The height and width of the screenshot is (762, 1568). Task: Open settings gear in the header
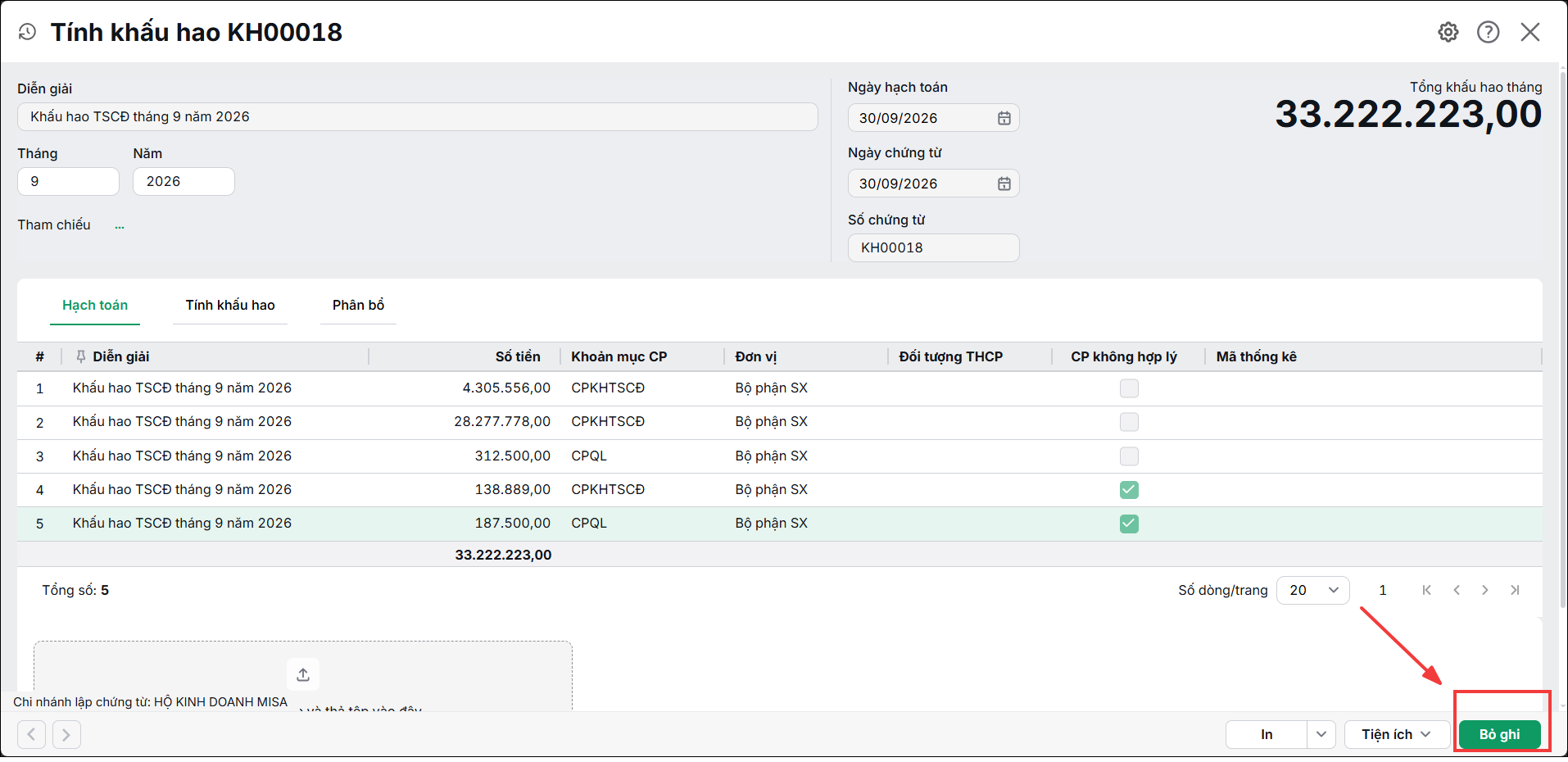click(x=1448, y=32)
